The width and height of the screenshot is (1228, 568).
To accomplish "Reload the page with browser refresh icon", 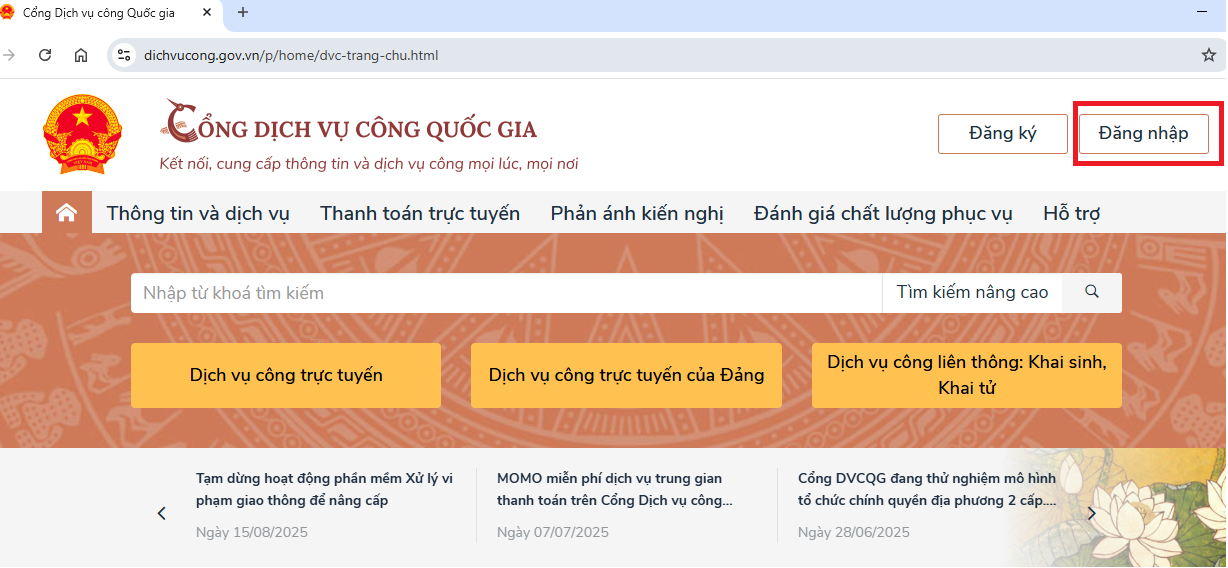I will [45, 55].
